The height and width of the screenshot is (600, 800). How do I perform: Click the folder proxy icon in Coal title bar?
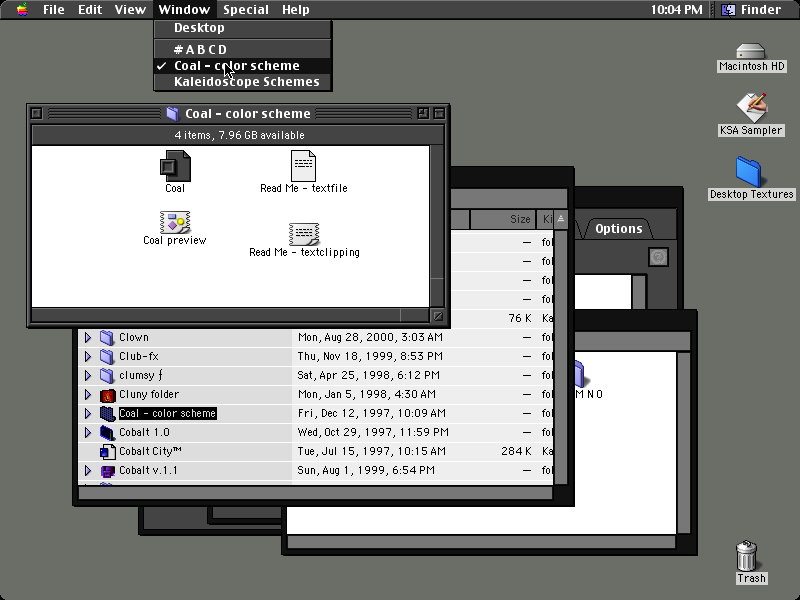tap(172, 113)
